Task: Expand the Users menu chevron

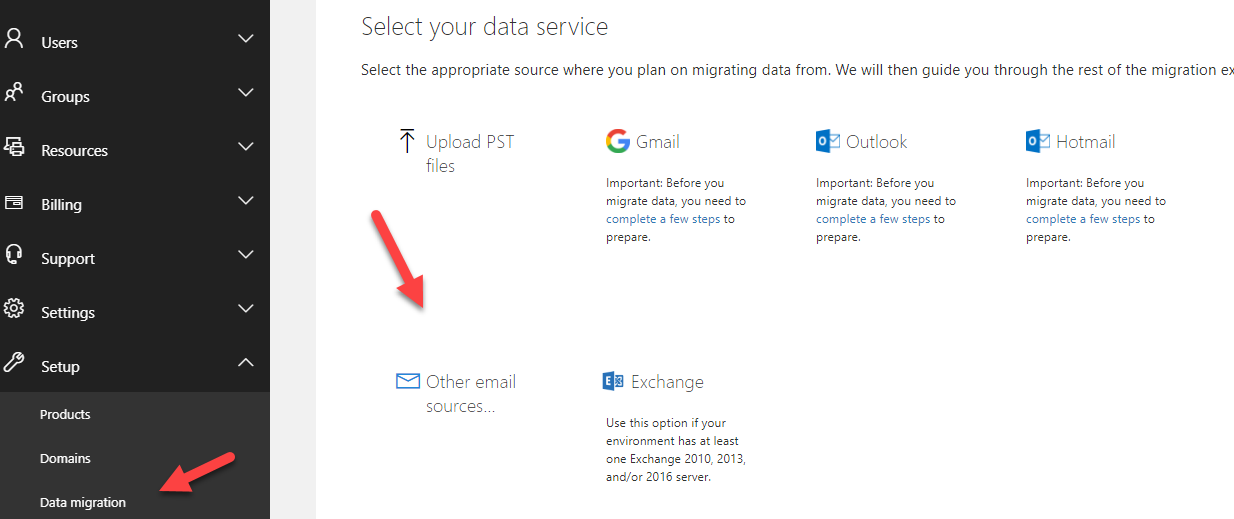Action: 246,39
